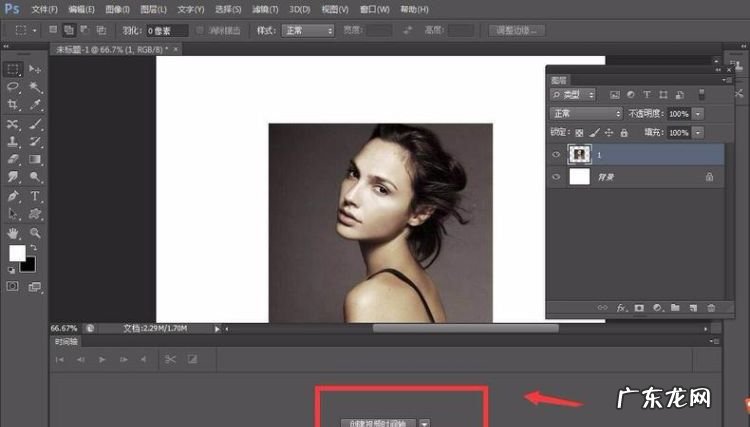750x427 pixels.
Task: Open the 滤镜(T) menu
Action: tap(264, 9)
